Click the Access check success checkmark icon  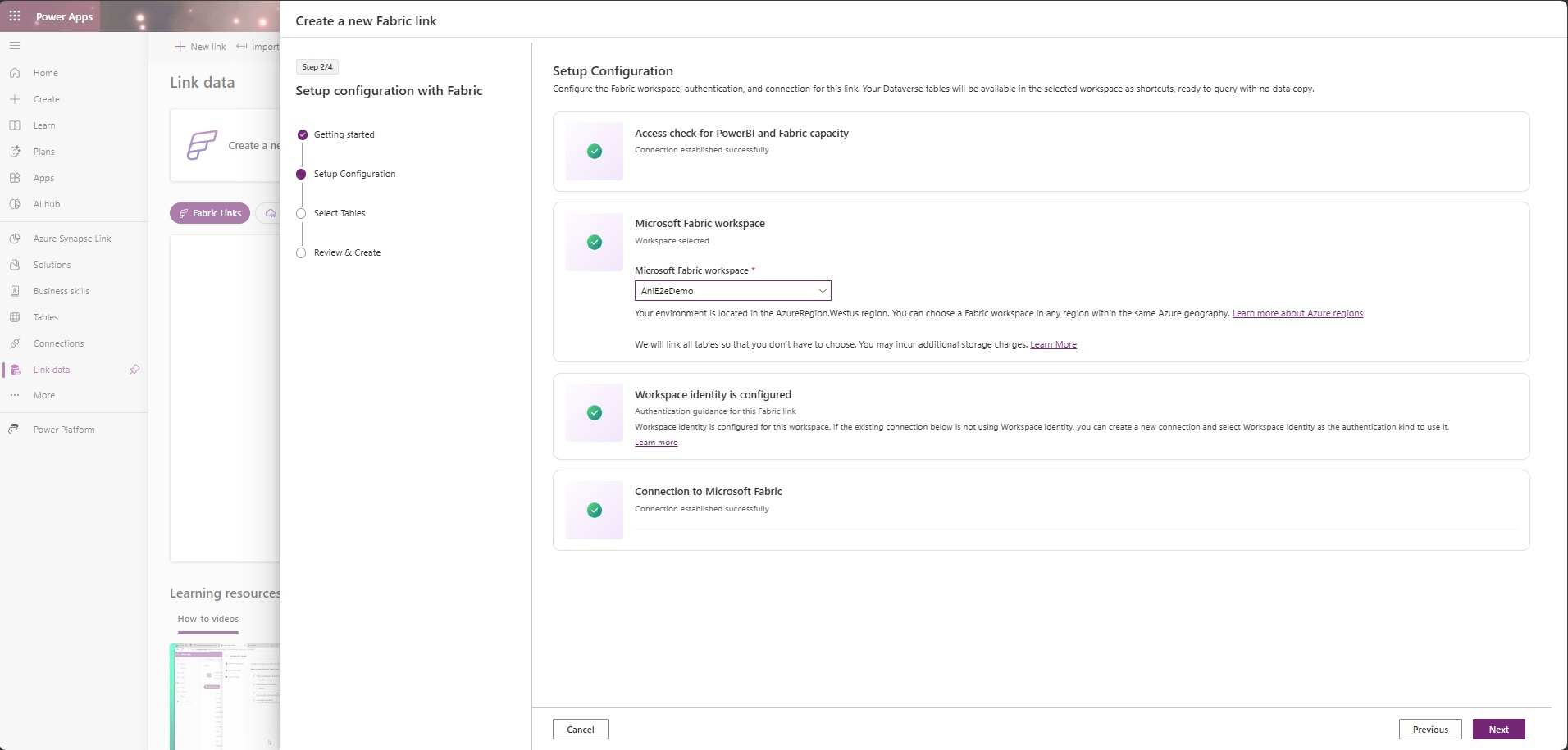click(x=595, y=151)
